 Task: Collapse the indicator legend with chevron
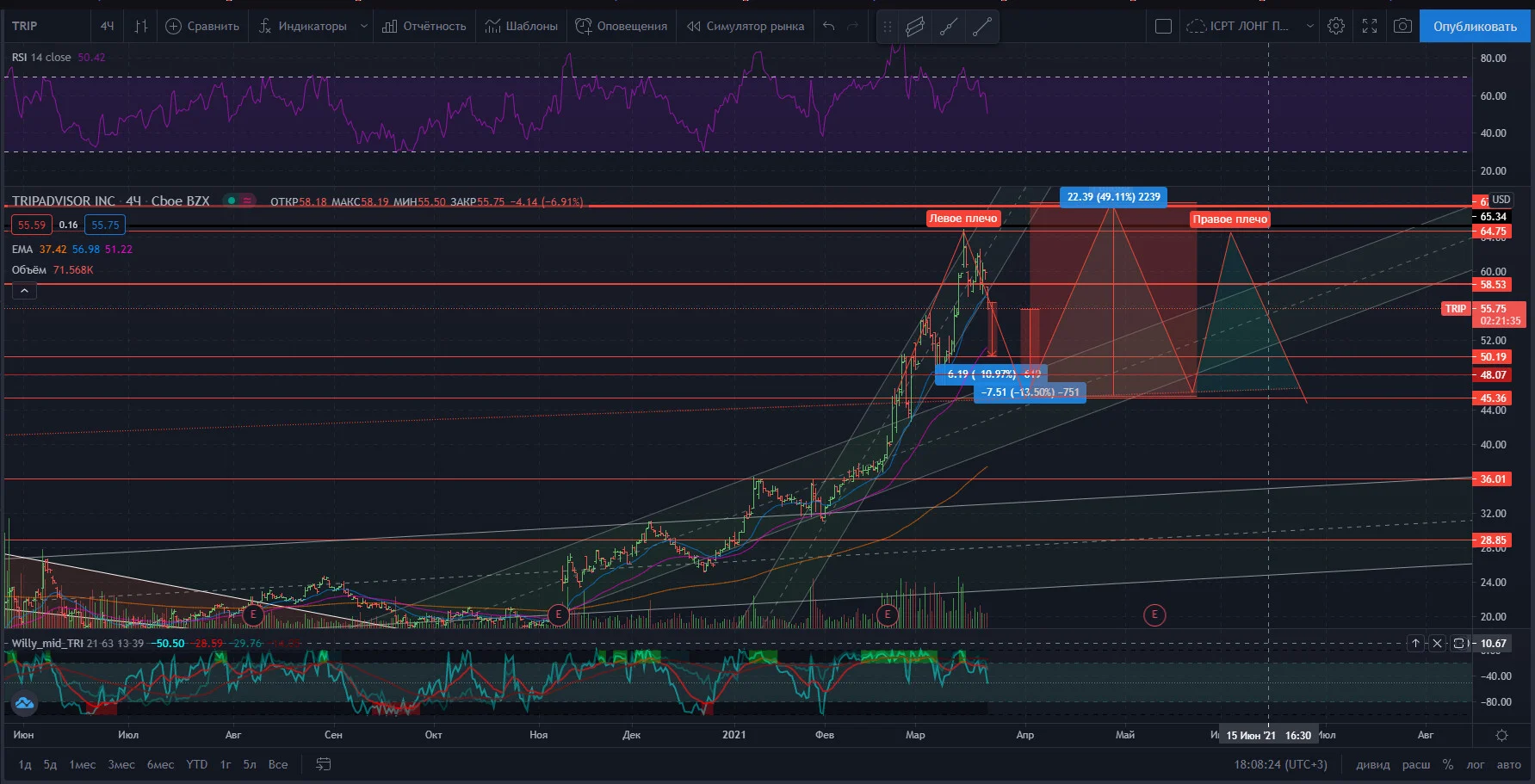pos(24,291)
